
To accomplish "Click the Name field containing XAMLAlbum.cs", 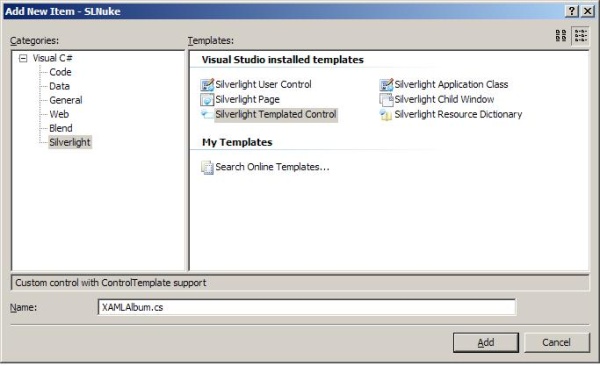I will [307, 307].
